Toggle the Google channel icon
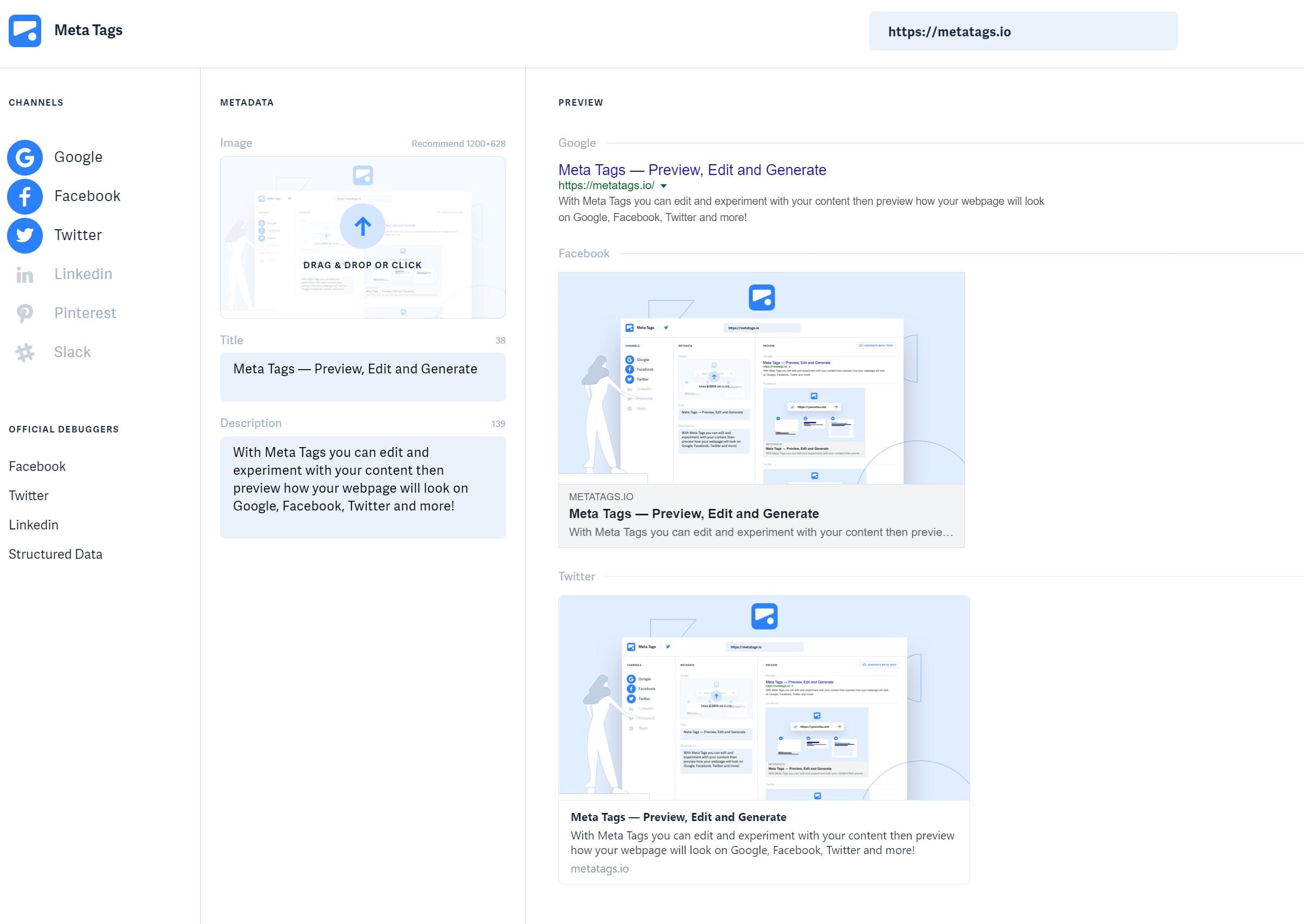Screen dimensions: 1304x924 pyautogui.click(x=25, y=157)
